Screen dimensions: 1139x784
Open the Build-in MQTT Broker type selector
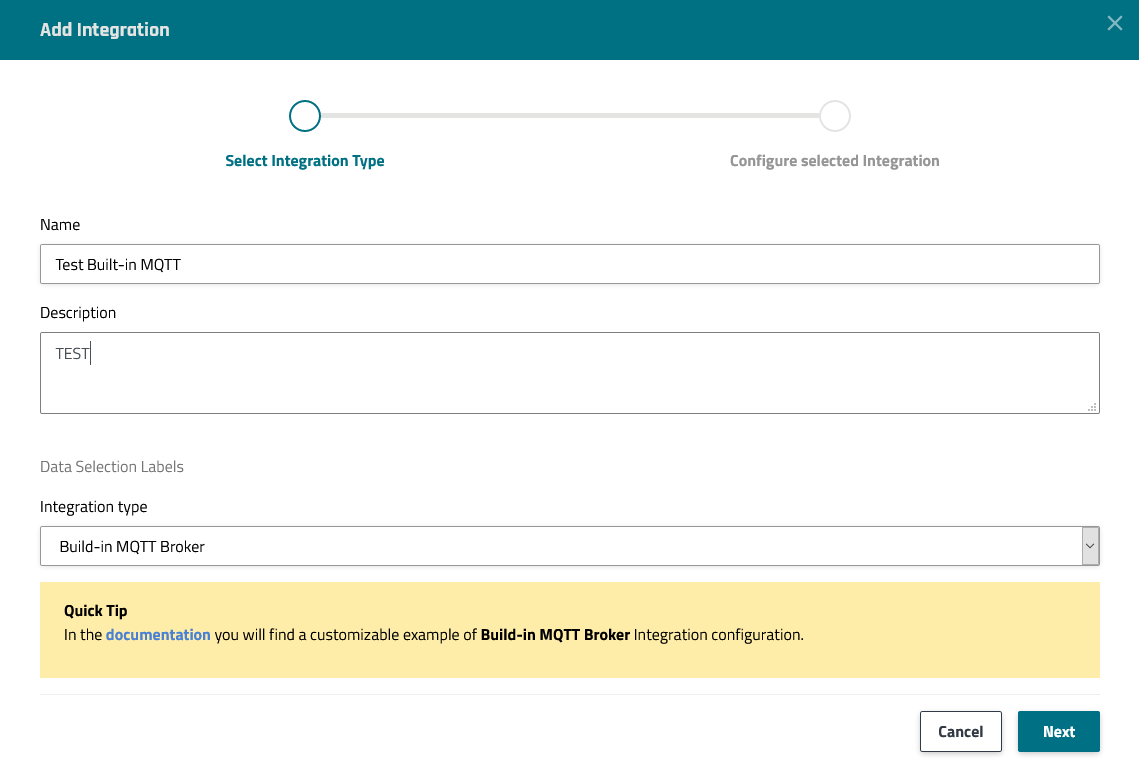pyautogui.click(x=560, y=546)
